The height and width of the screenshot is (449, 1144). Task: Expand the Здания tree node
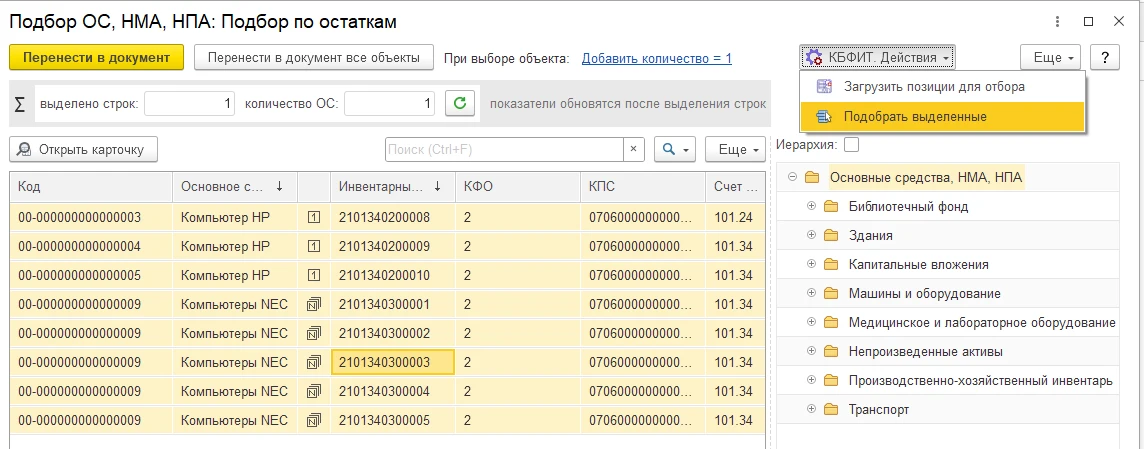click(811, 235)
